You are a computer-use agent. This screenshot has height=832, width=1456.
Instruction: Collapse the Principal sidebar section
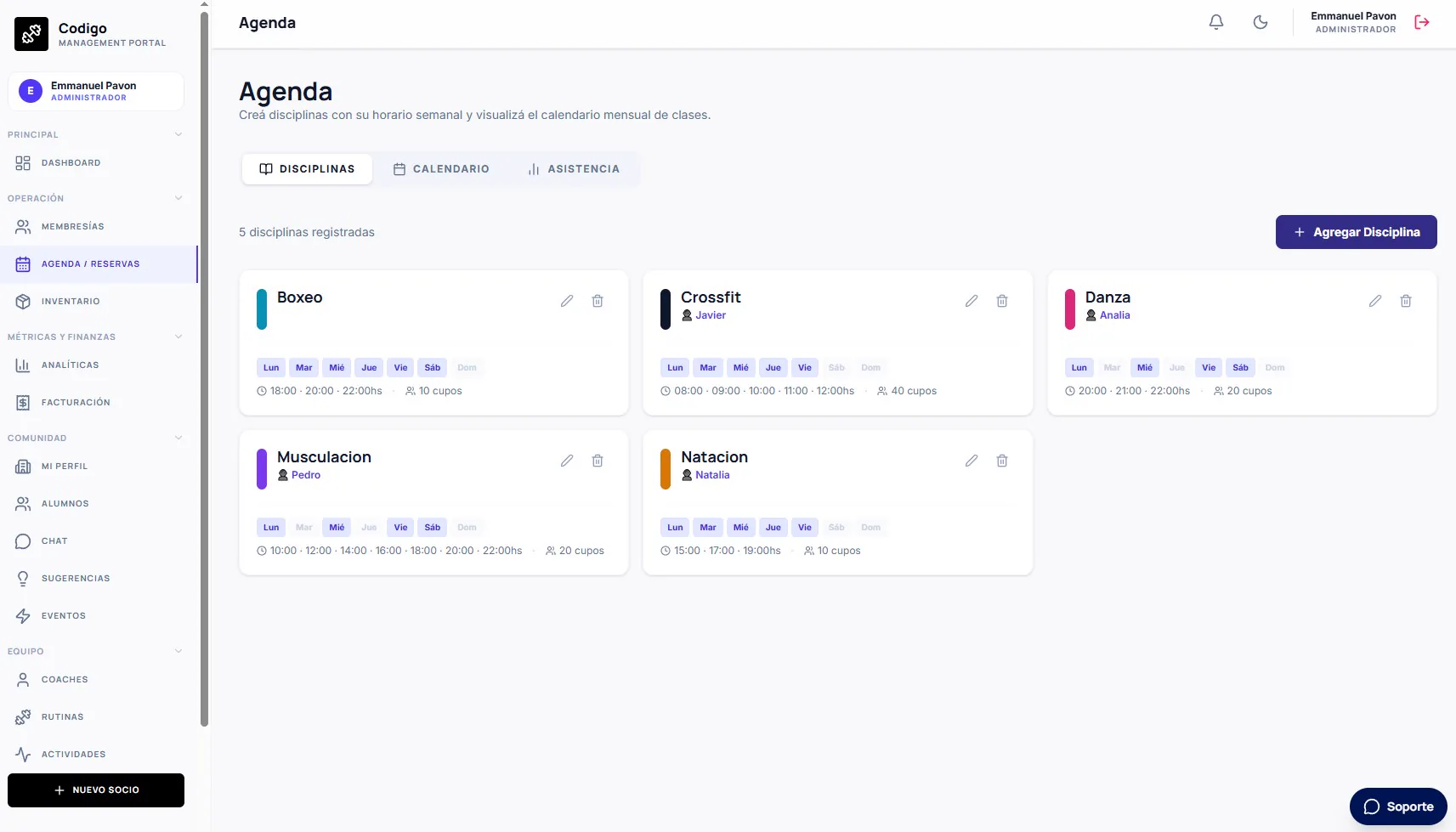pos(178,134)
